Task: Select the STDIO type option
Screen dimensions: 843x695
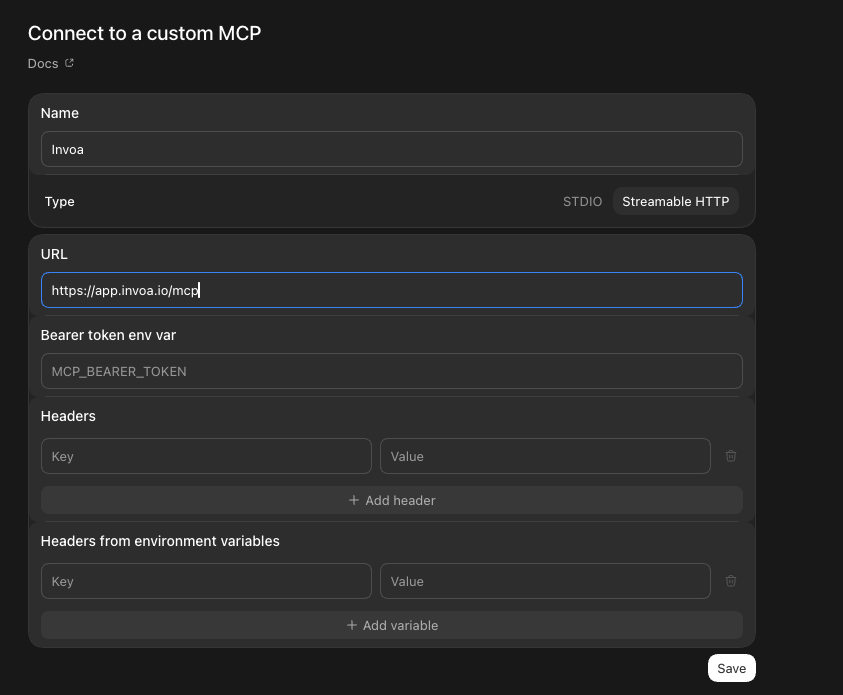Action: [582, 202]
